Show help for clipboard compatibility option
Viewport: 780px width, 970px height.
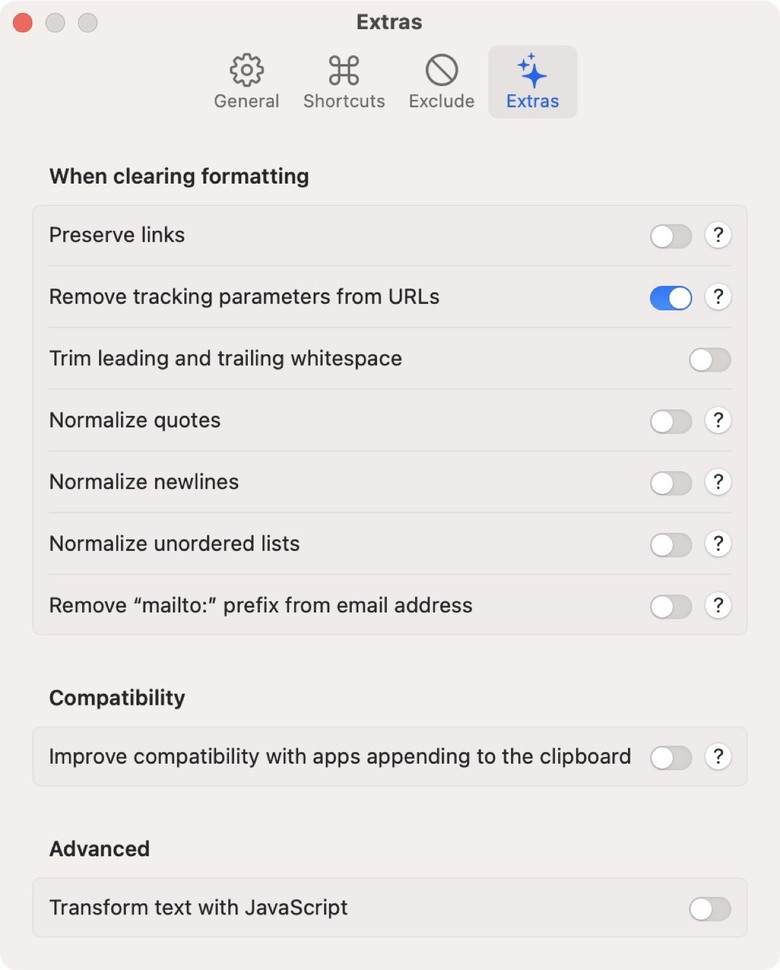(718, 757)
